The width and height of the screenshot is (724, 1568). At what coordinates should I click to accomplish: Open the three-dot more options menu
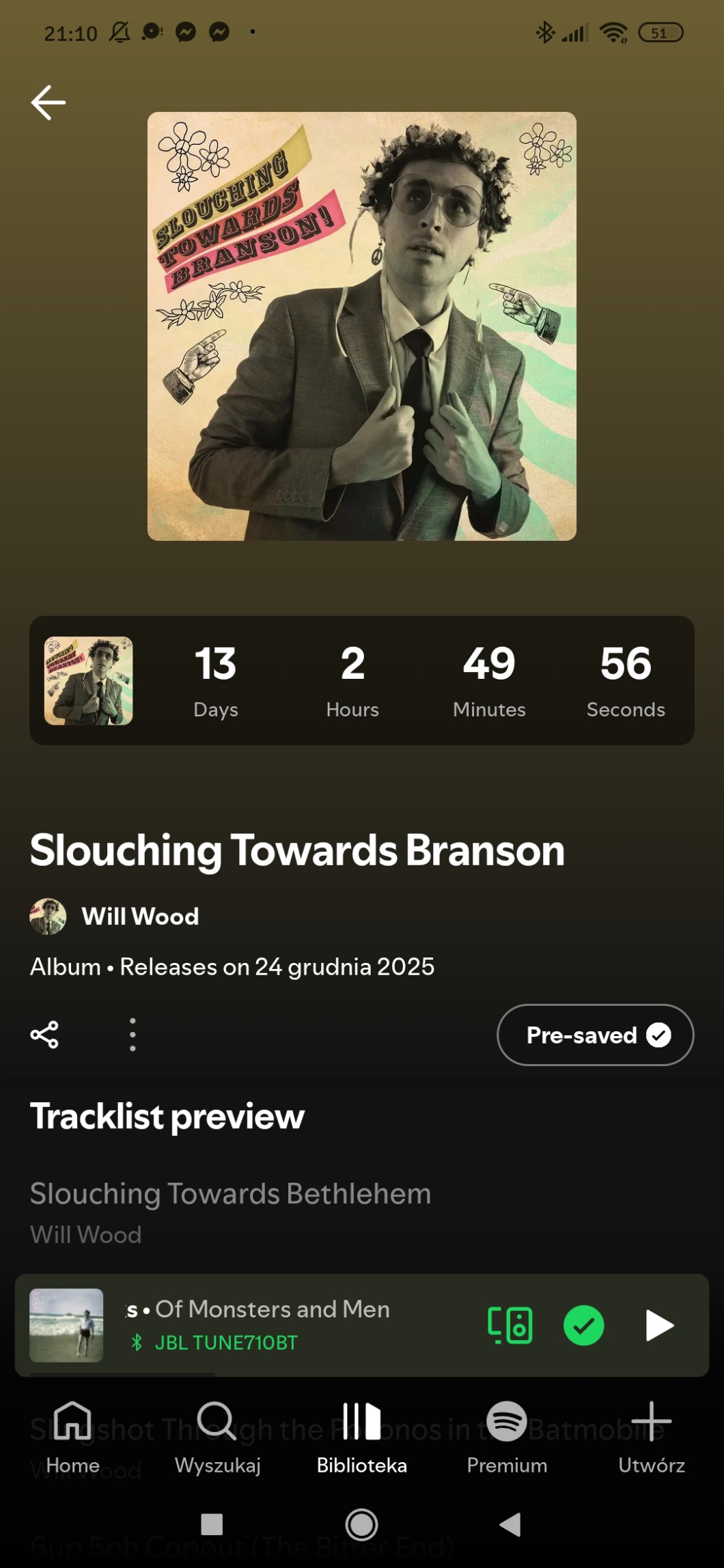click(x=133, y=1035)
